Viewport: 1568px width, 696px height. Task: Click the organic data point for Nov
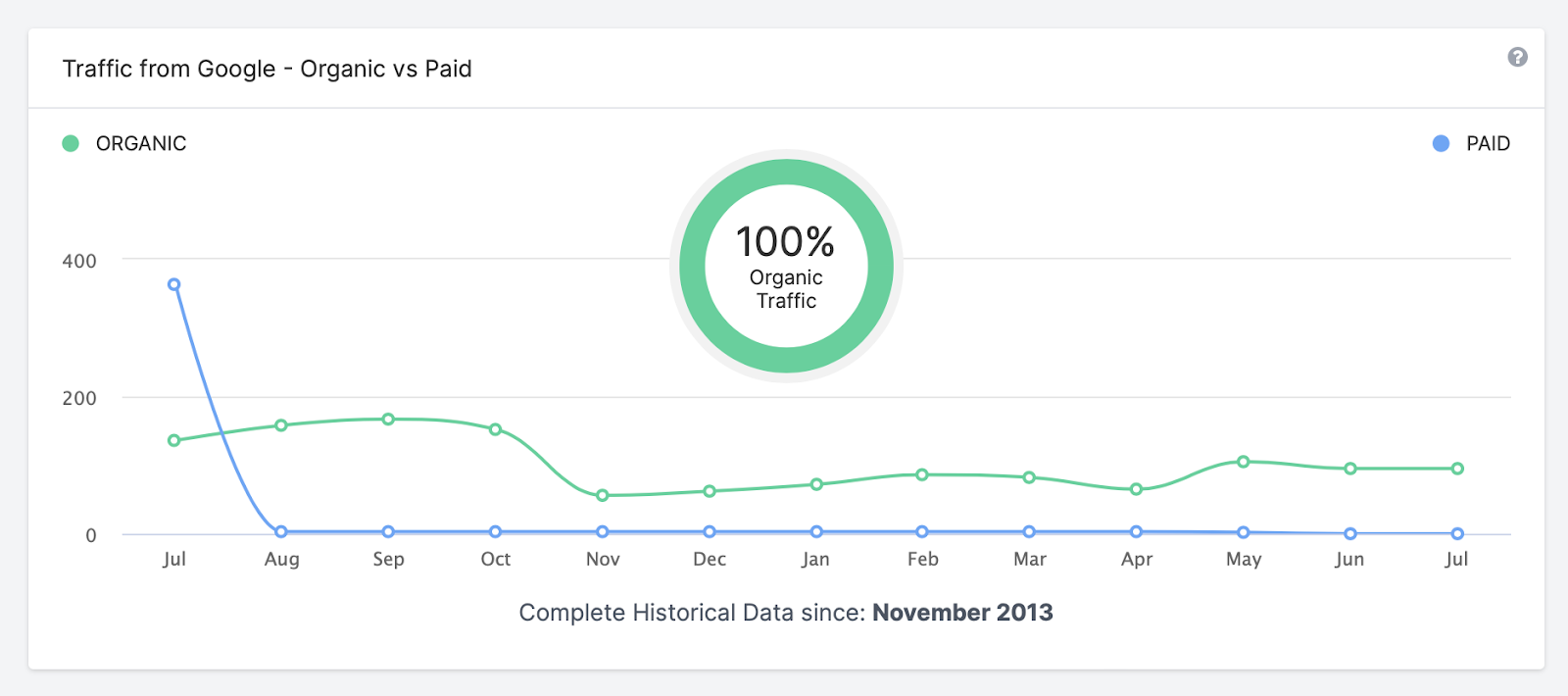point(603,496)
